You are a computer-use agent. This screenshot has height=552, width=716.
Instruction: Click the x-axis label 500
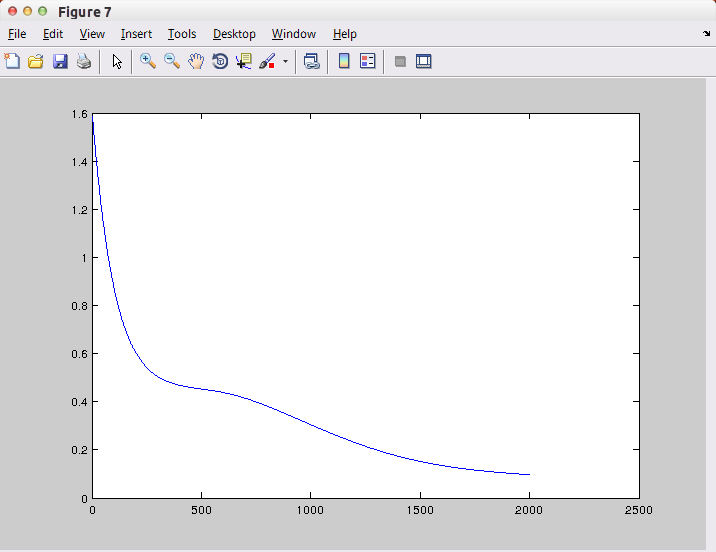(x=201, y=510)
